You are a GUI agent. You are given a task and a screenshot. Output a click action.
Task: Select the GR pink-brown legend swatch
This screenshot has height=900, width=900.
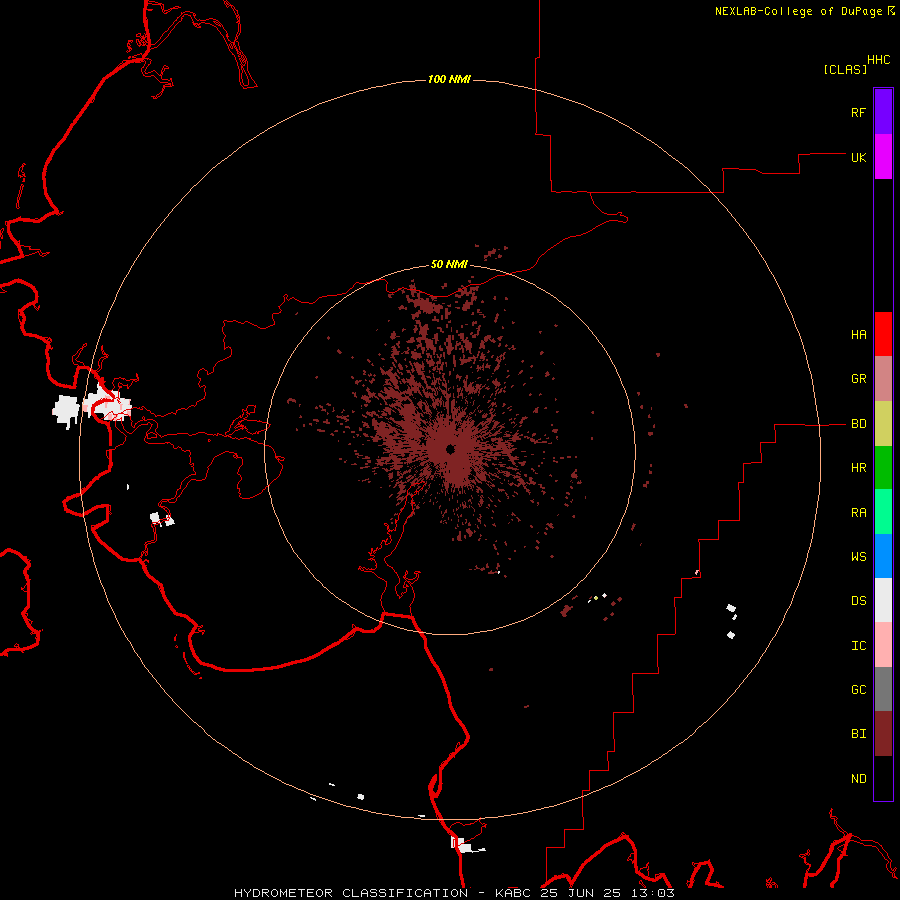click(883, 379)
